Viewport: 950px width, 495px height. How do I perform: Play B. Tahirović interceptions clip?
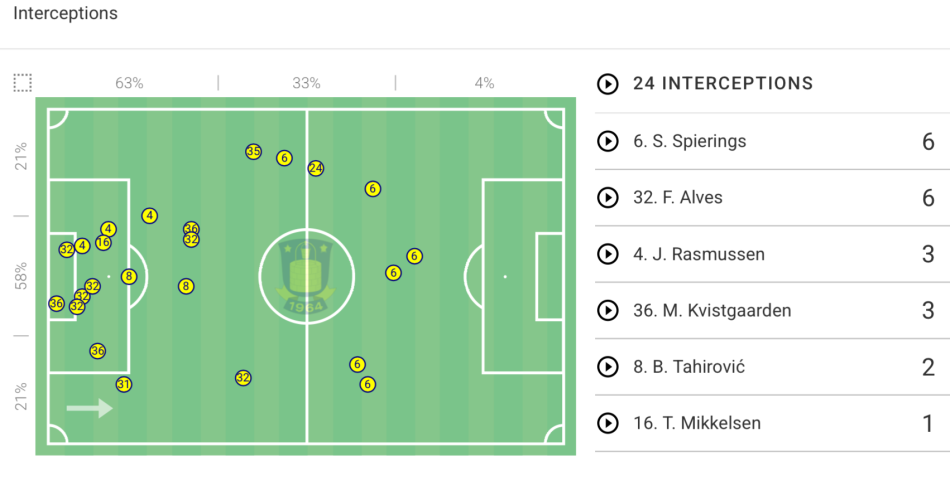608,367
